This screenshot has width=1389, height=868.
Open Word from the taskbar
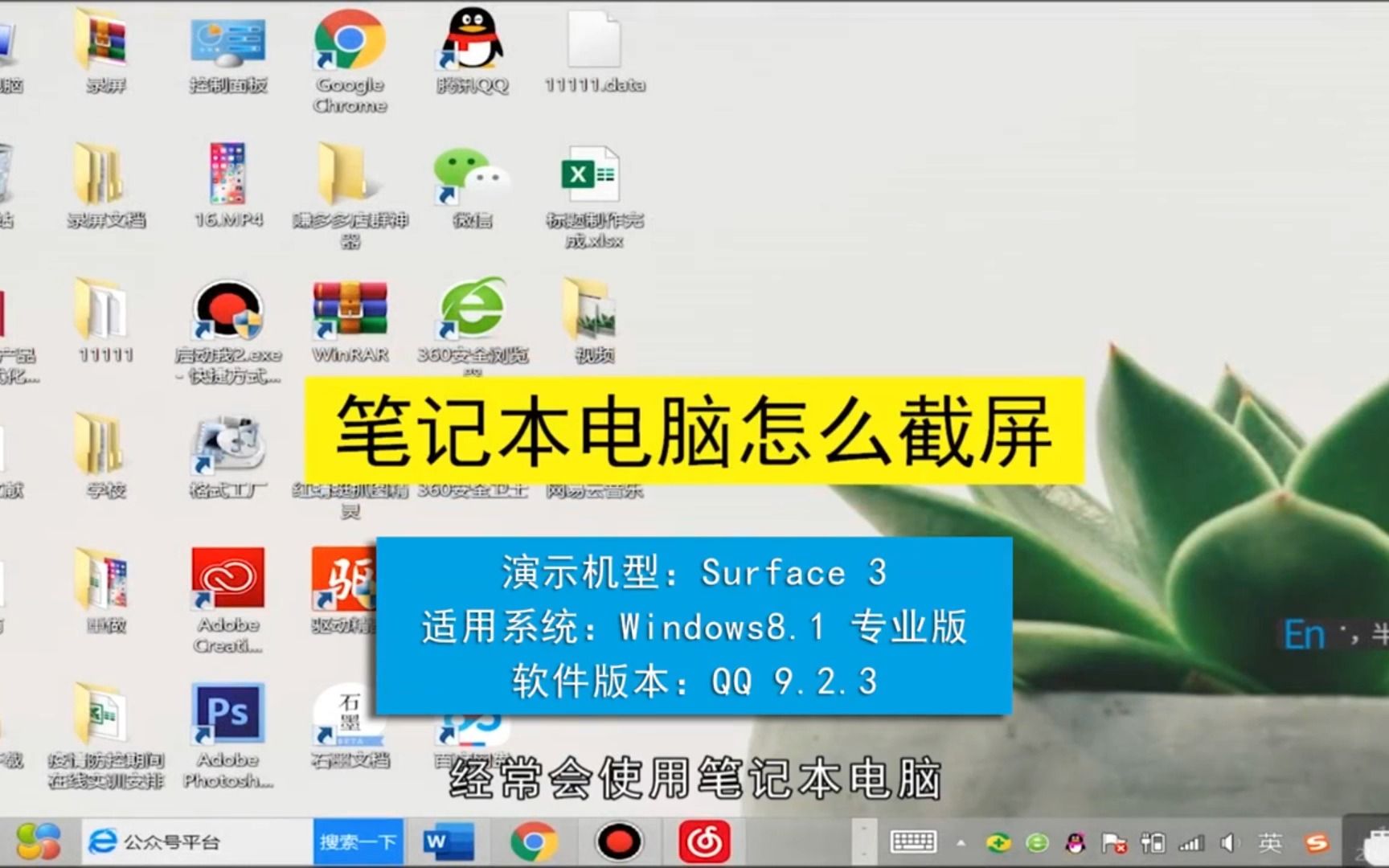pyautogui.click(x=449, y=841)
